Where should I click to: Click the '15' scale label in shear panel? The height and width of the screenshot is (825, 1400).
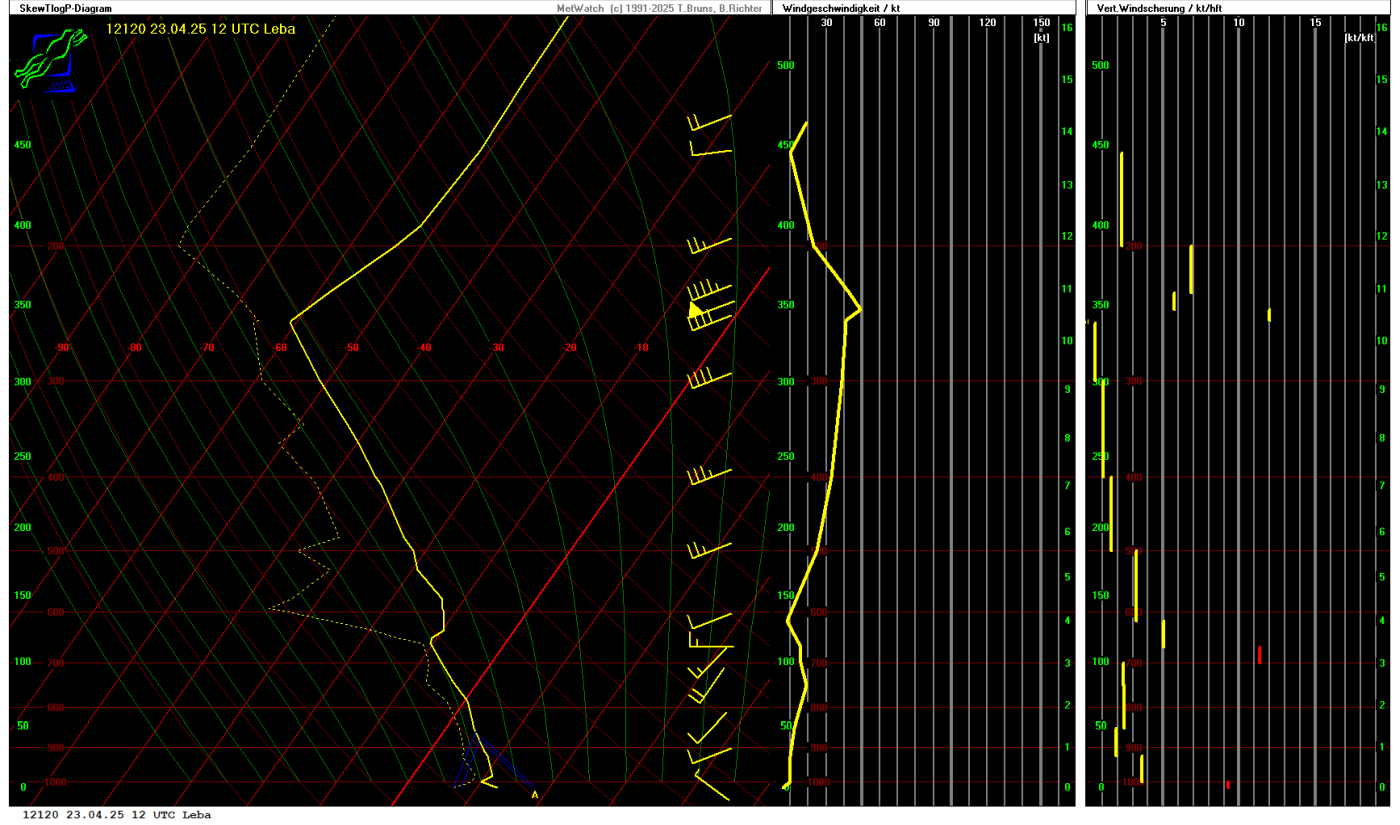pyautogui.click(x=1315, y=23)
